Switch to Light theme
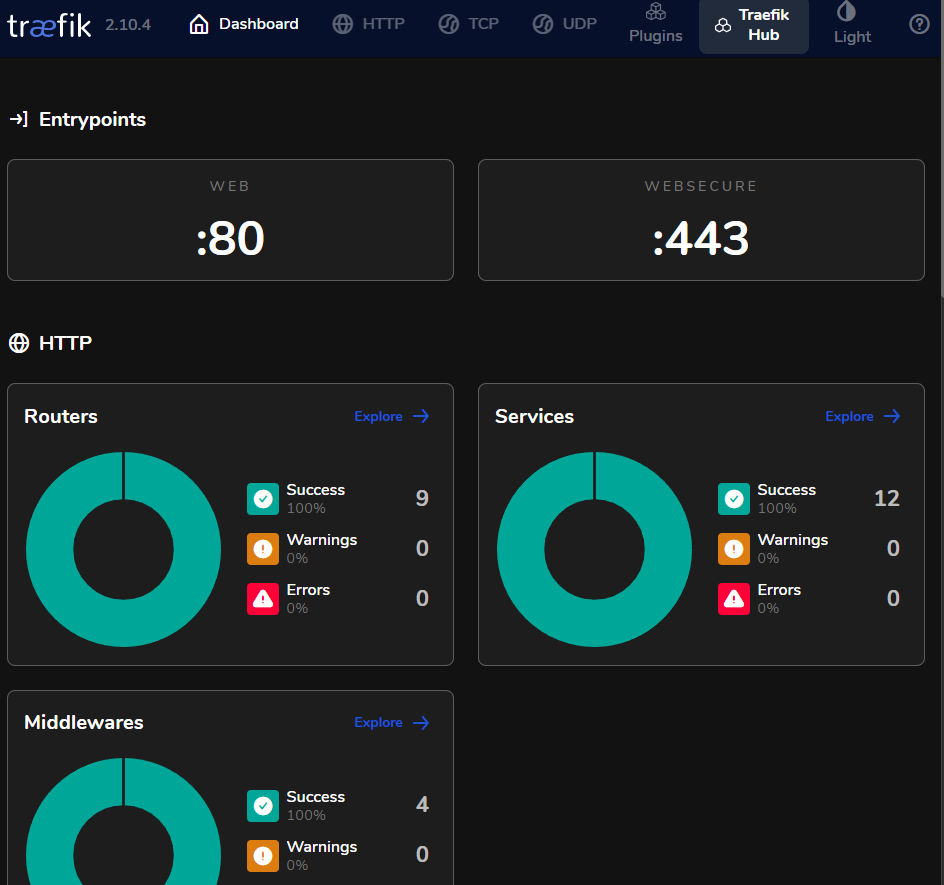This screenshot has height=885, width=944. coord(851,24)
